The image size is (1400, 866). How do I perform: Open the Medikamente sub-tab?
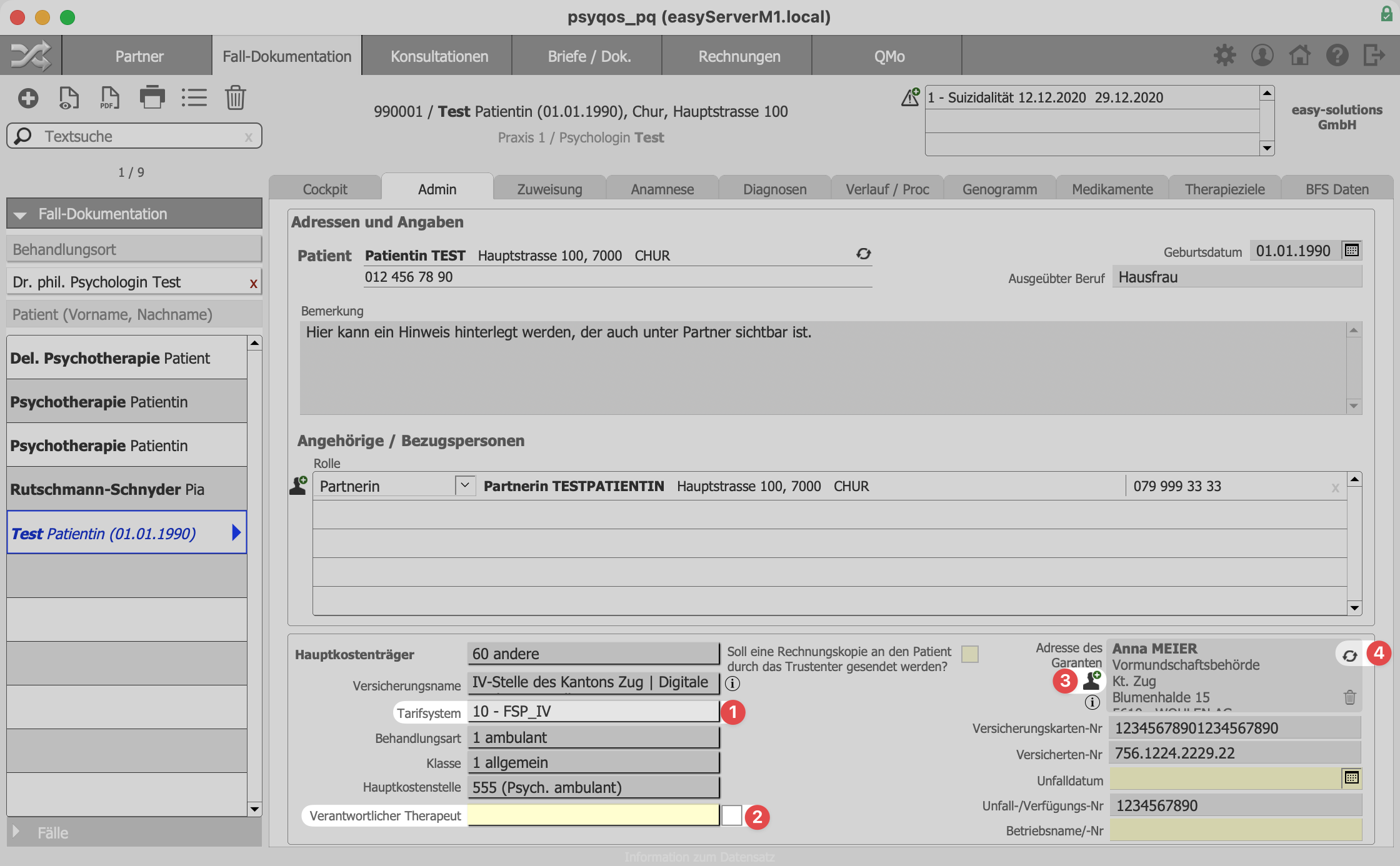click(x=1112, y=189)
